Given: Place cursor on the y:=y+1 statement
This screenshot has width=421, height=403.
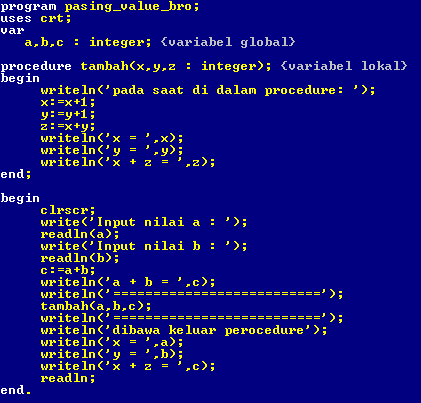Looking at the screenshot, I should click(x=68, y=114).
